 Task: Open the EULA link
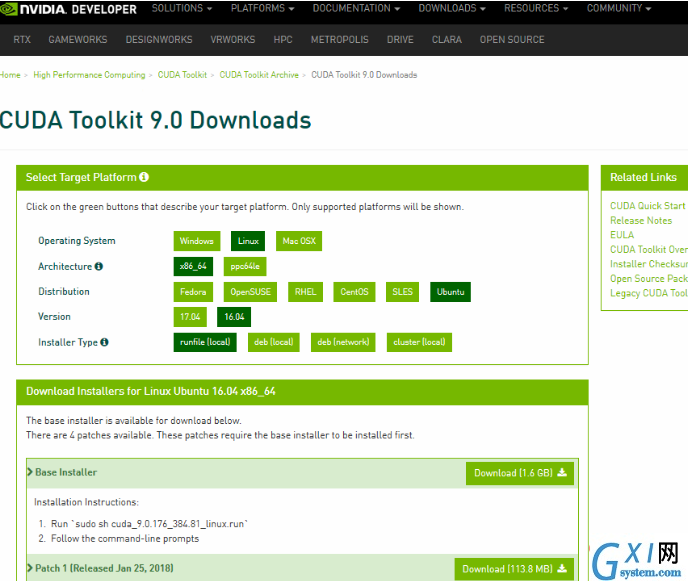[622, 235]
